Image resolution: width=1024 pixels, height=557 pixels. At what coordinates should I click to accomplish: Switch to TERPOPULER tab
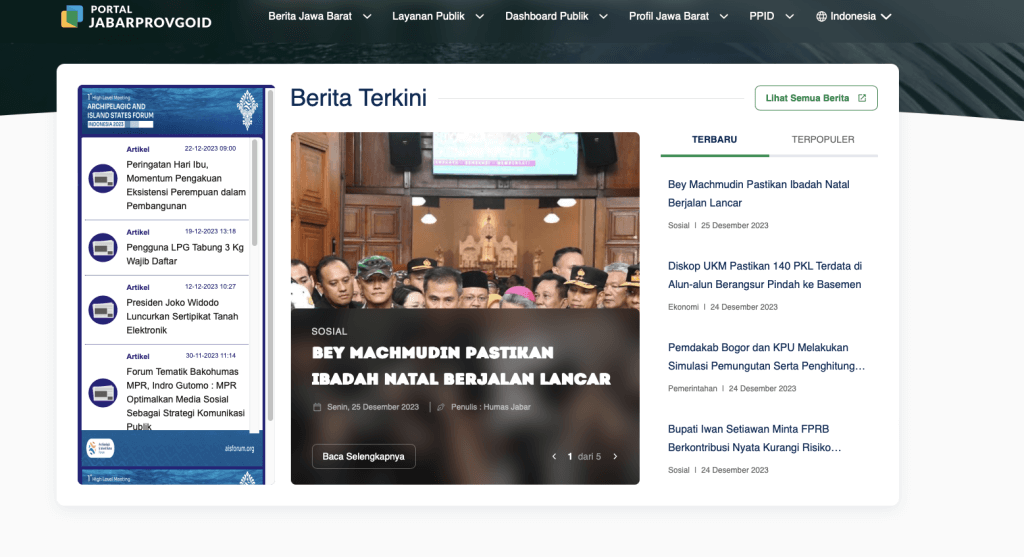click(x=823, y=140)
